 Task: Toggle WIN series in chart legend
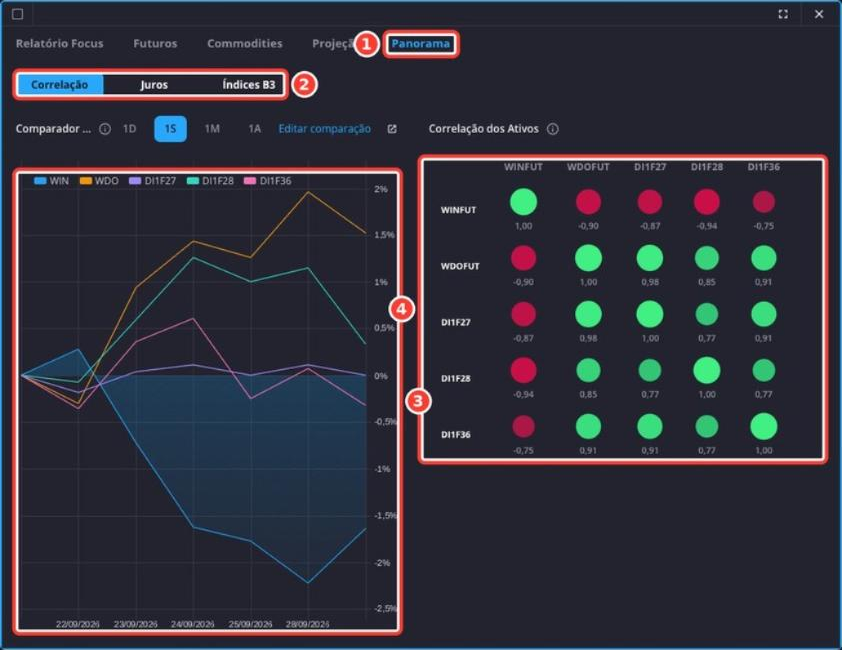[x=52, y=181]
